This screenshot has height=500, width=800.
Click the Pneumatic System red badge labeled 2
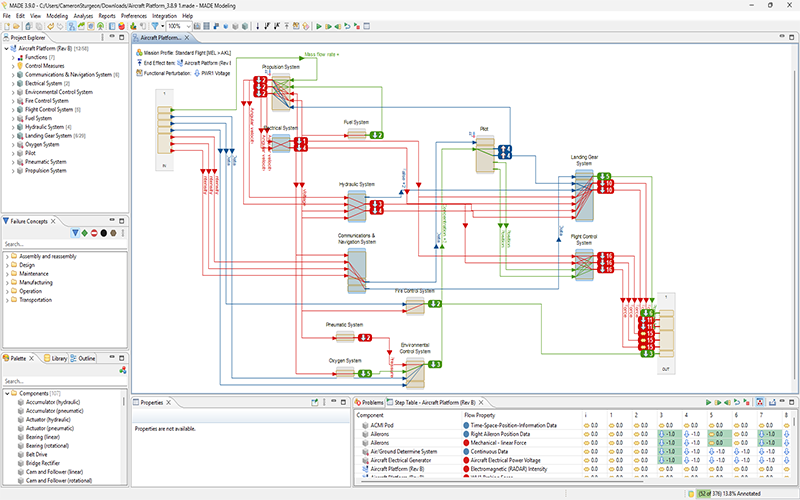point(365,338)
